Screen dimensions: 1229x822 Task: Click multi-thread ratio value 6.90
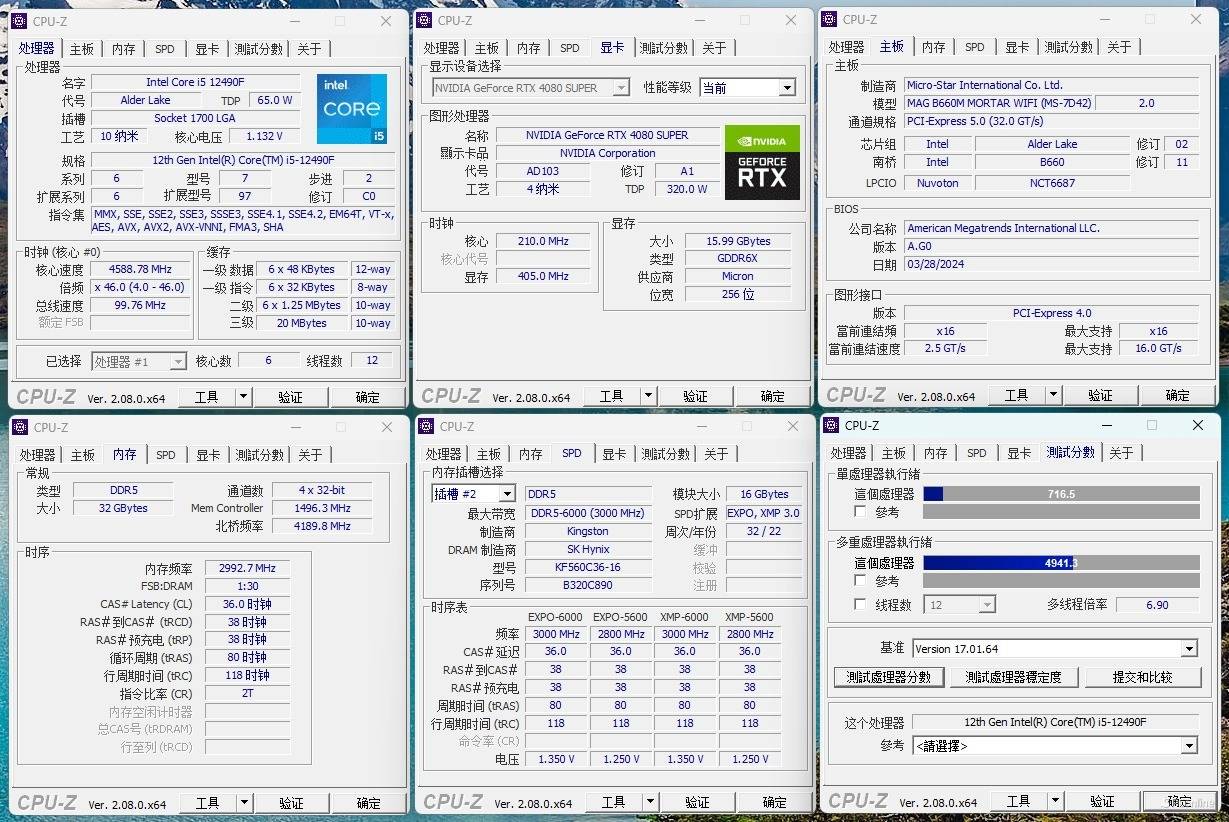[x=1157, y=605]
